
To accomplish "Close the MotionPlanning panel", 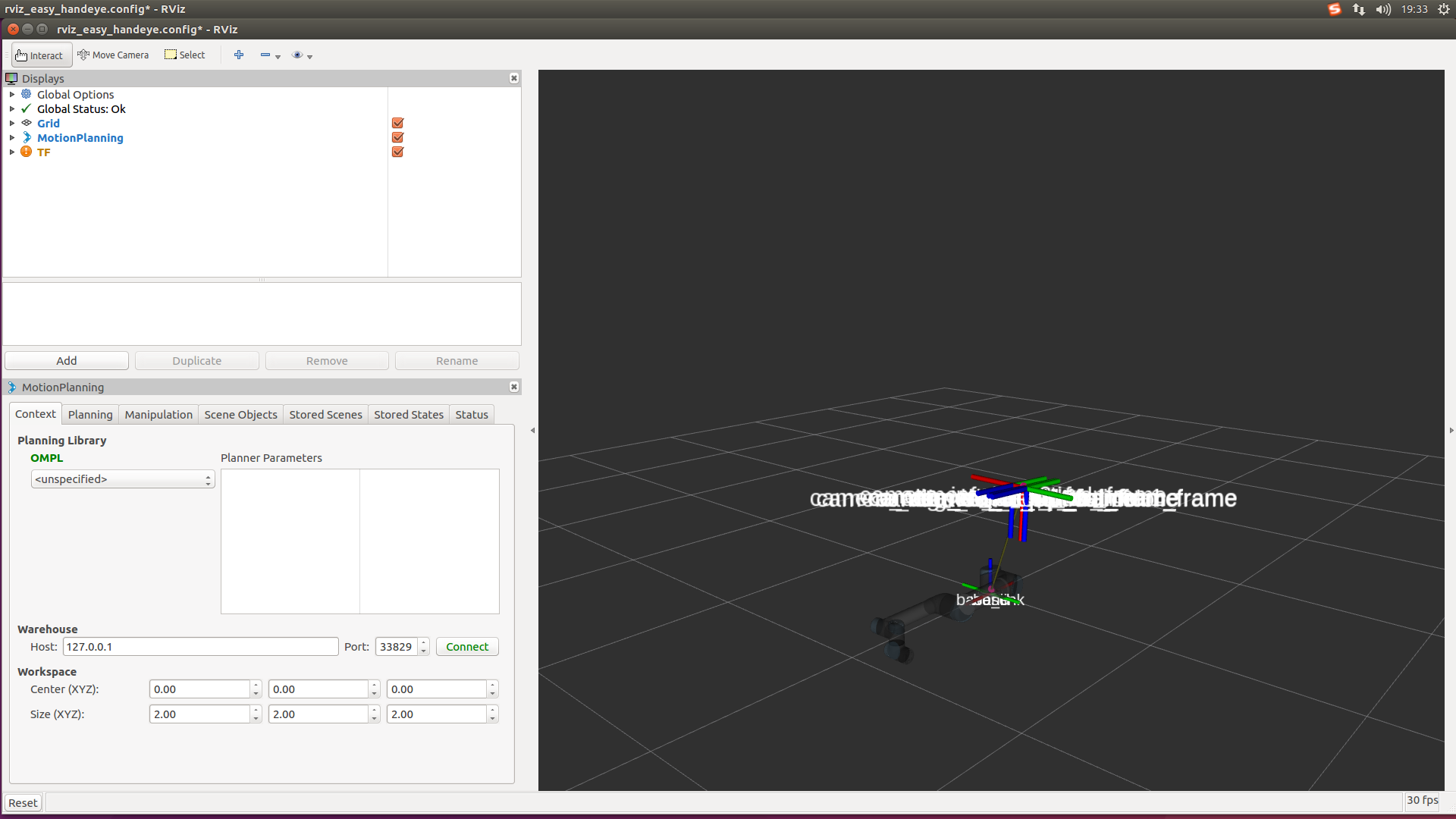I will tap(514, 387).
